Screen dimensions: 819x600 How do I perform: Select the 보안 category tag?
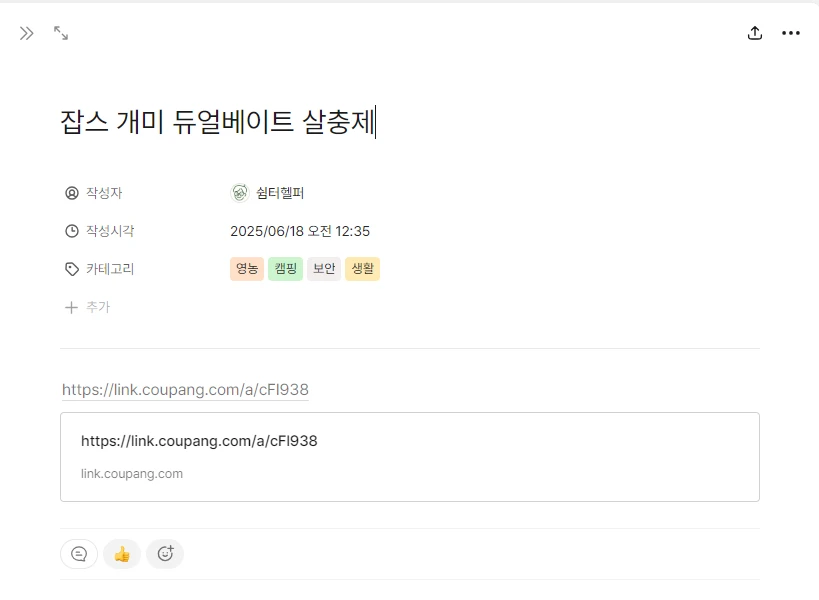coord(324,269)
